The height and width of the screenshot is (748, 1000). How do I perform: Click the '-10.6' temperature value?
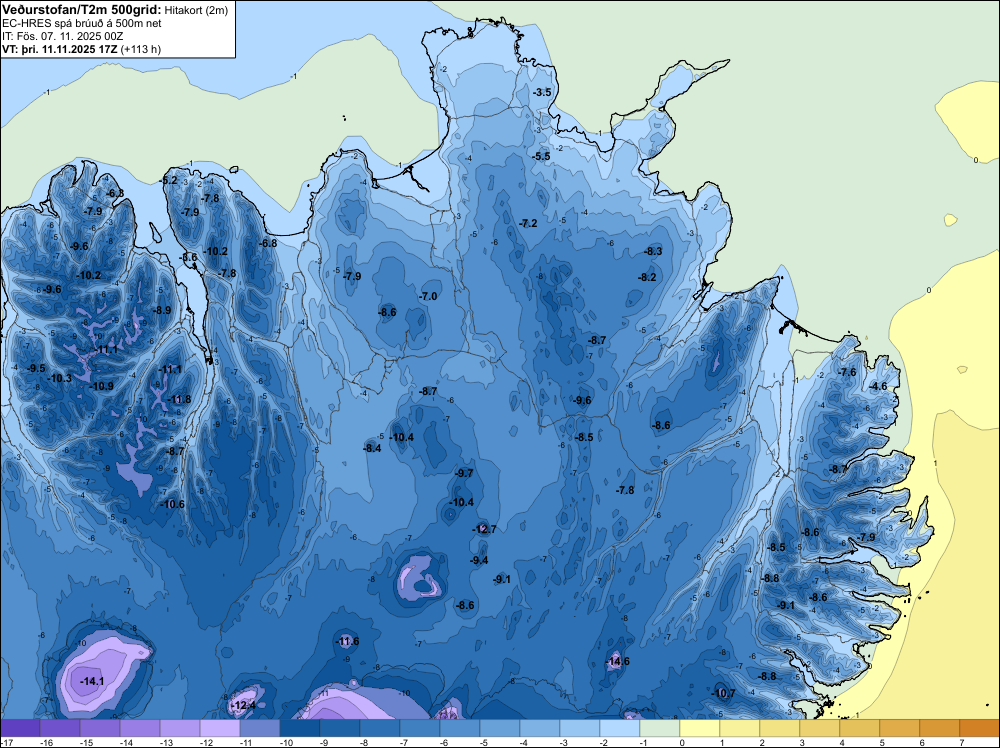pos(172,504)
